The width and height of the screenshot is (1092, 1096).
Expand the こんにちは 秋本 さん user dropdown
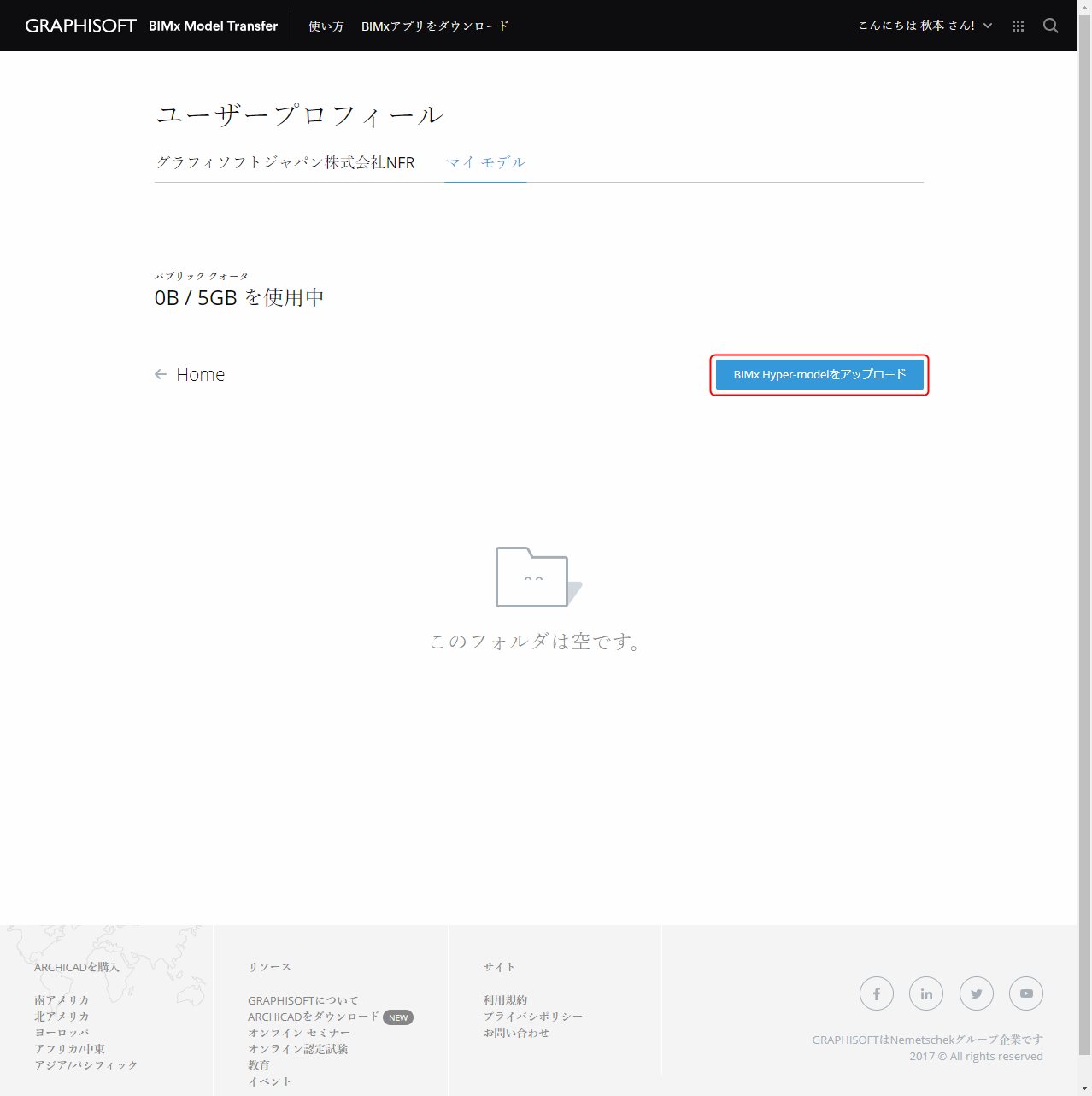tap(925, 26)
